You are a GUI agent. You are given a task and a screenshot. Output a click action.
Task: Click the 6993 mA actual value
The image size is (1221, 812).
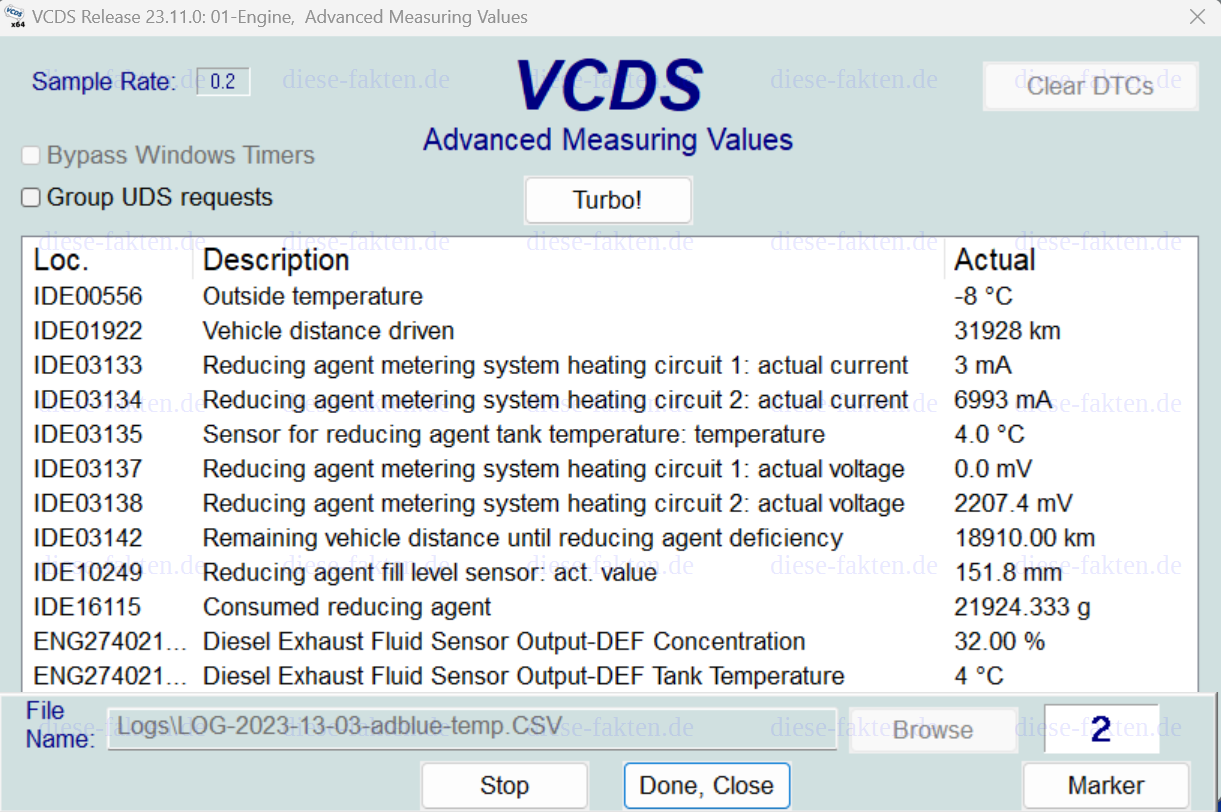pyautogui.click(x=1003, y=400)
